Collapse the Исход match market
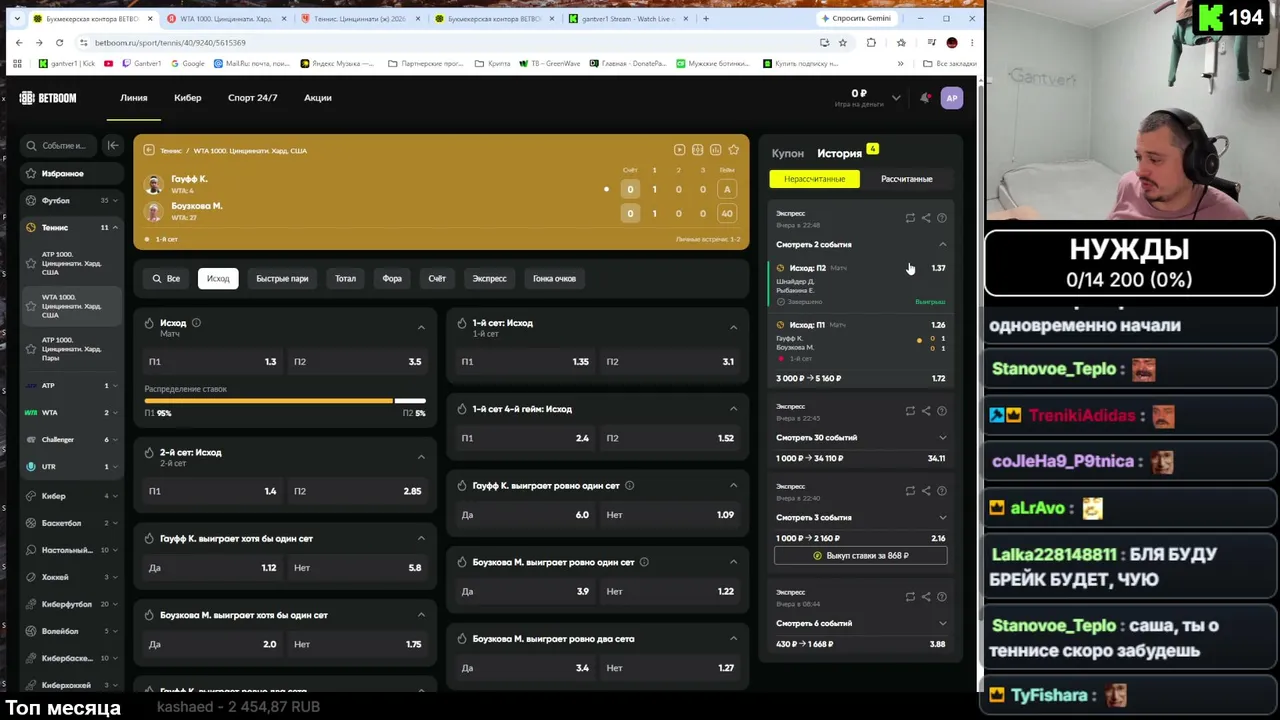 click(421, 327)
